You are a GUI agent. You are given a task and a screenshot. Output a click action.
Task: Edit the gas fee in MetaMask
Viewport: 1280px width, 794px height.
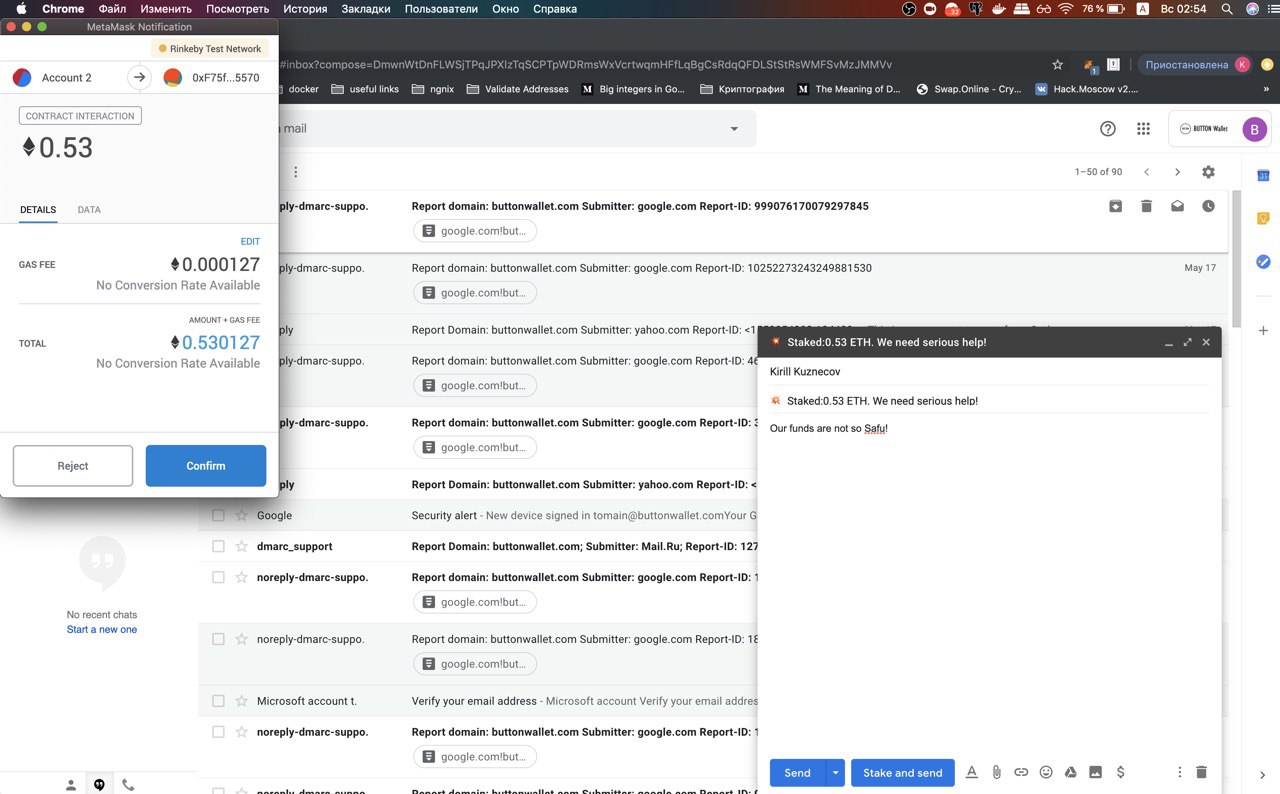(250, 241)
